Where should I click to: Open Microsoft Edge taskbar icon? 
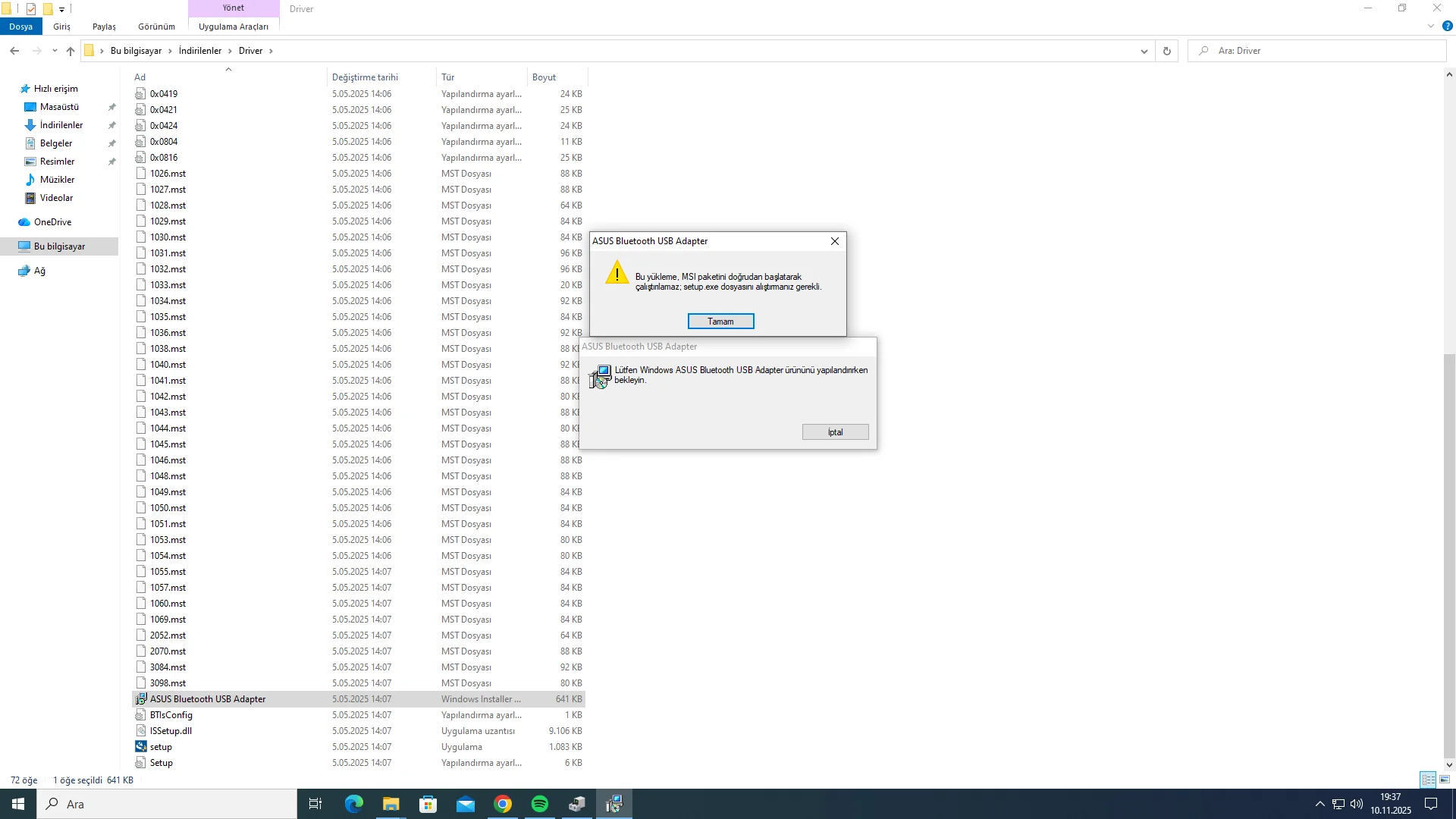[354, 804]
